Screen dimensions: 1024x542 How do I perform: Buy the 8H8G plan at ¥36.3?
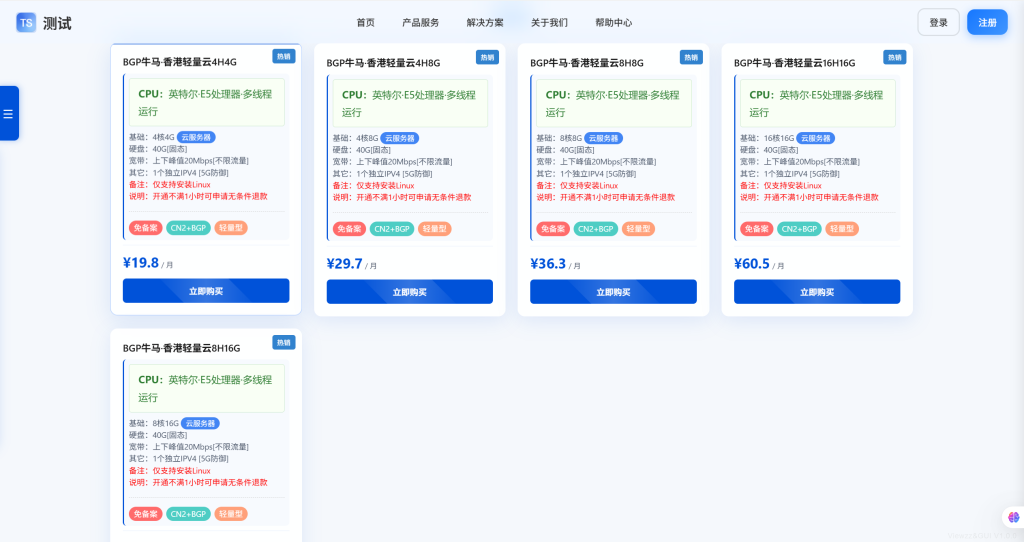click(x=613, y=292)
